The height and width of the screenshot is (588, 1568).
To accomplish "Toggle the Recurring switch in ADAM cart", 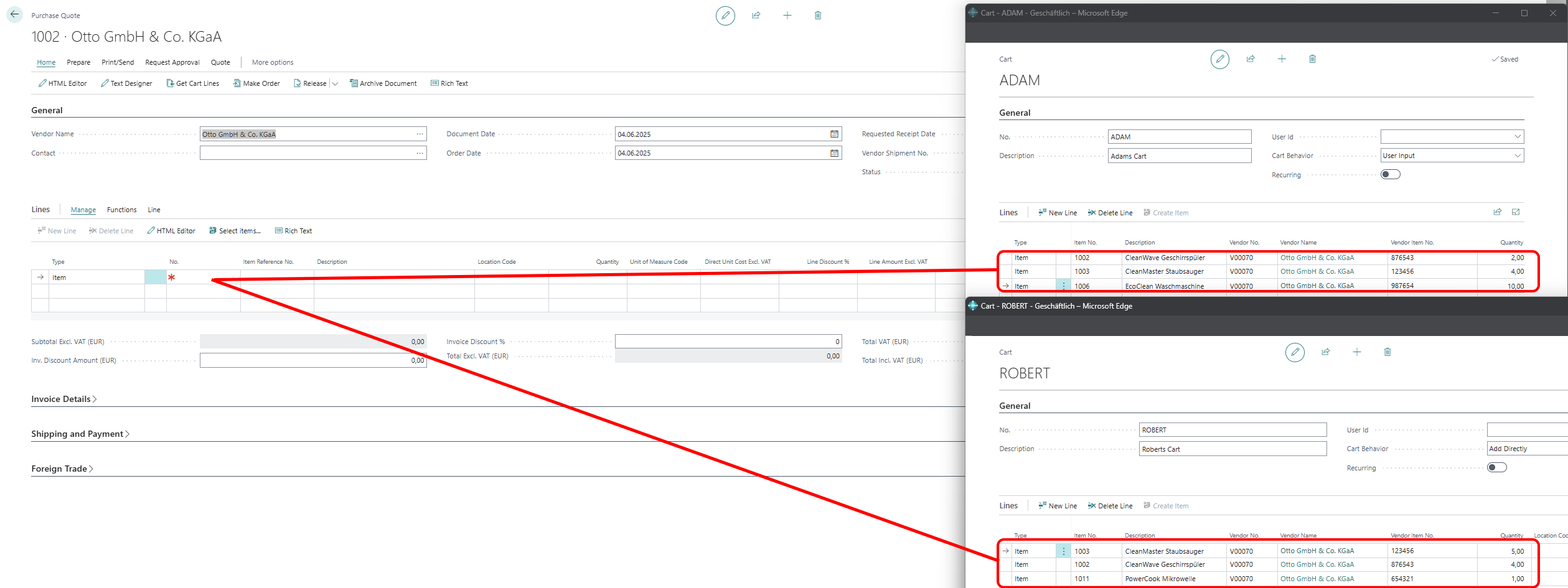I will [x=1390, y=175].
